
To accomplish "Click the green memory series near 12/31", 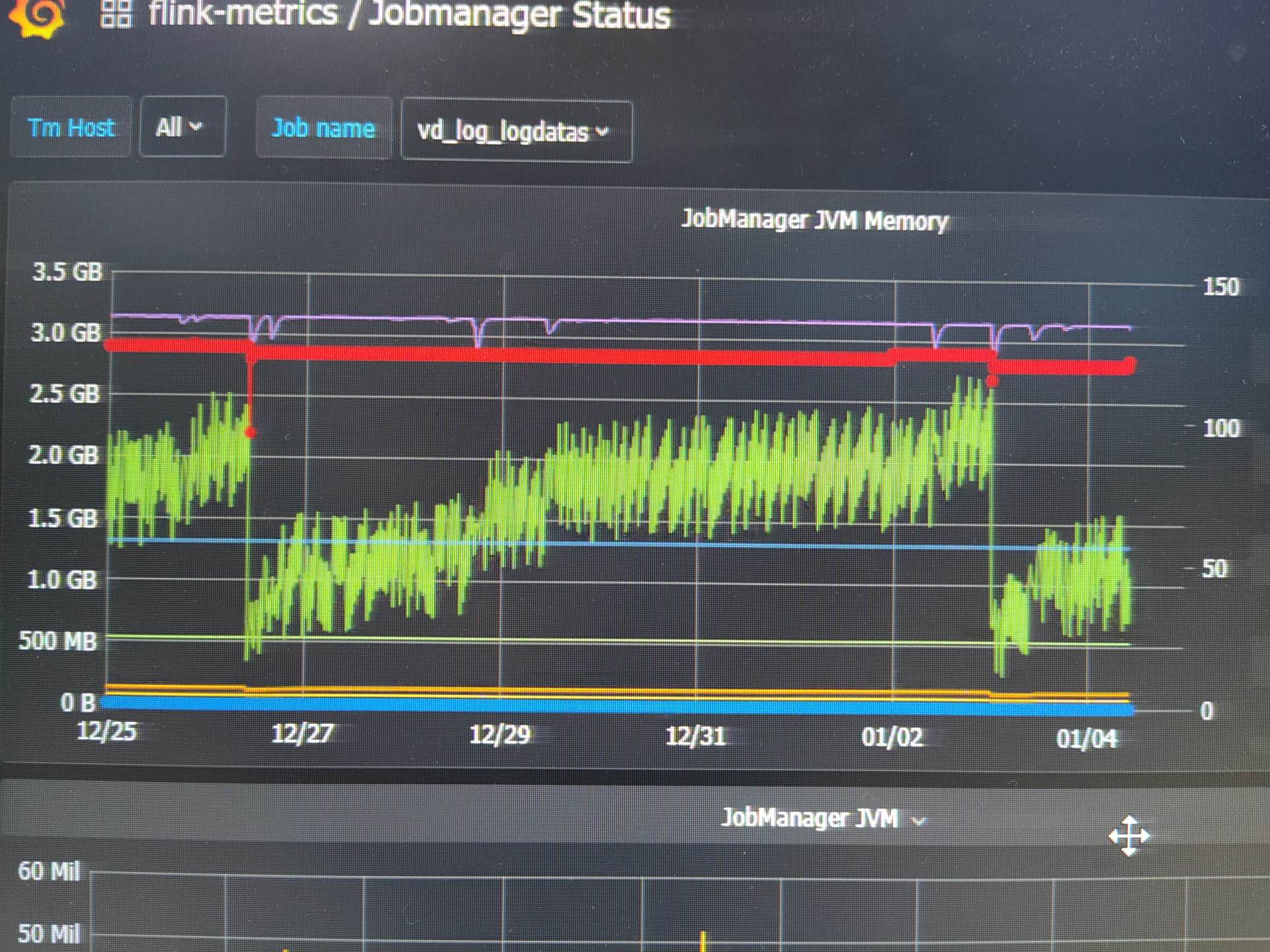I will click(x=698, y=476).
